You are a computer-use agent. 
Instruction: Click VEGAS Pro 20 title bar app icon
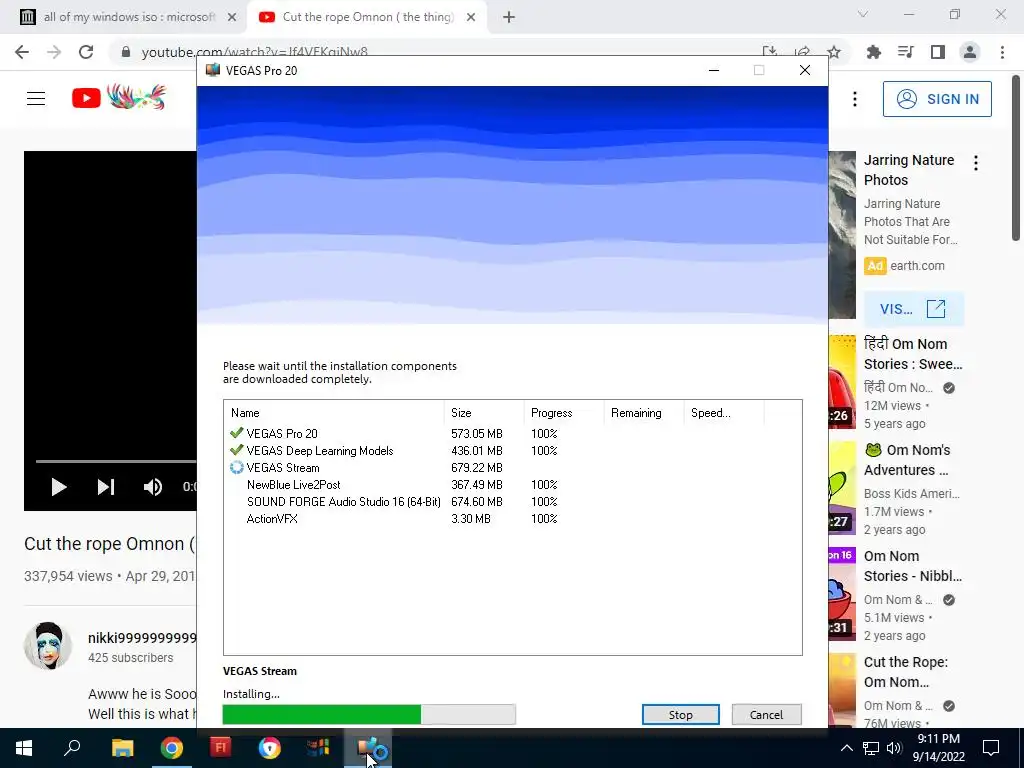(212, 70)
